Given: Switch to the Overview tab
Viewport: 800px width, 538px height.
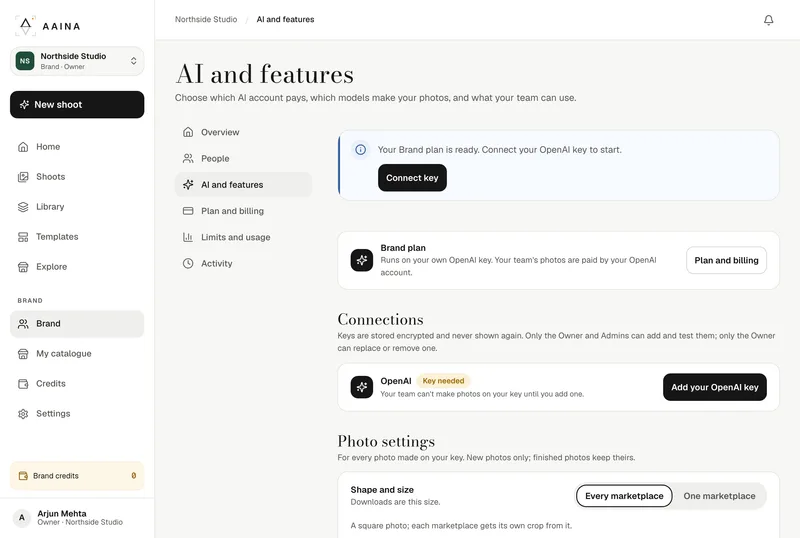Looking at the screenshot, I should 243,132.
